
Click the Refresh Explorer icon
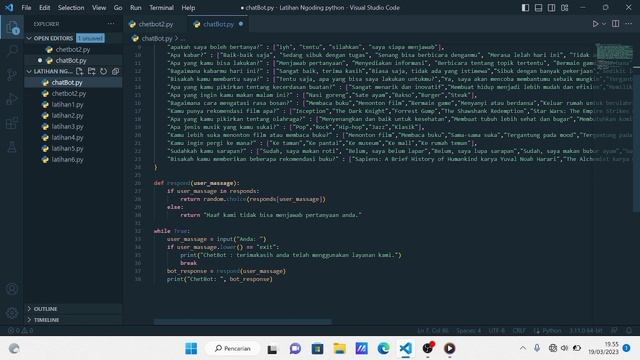click(x=104, y=71)
